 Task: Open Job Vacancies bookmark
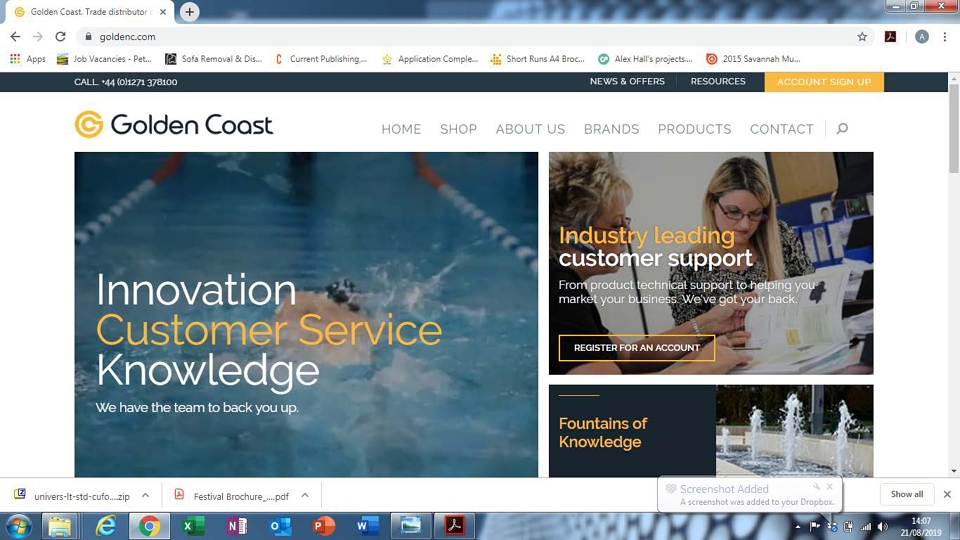click(x=104, y=59)
